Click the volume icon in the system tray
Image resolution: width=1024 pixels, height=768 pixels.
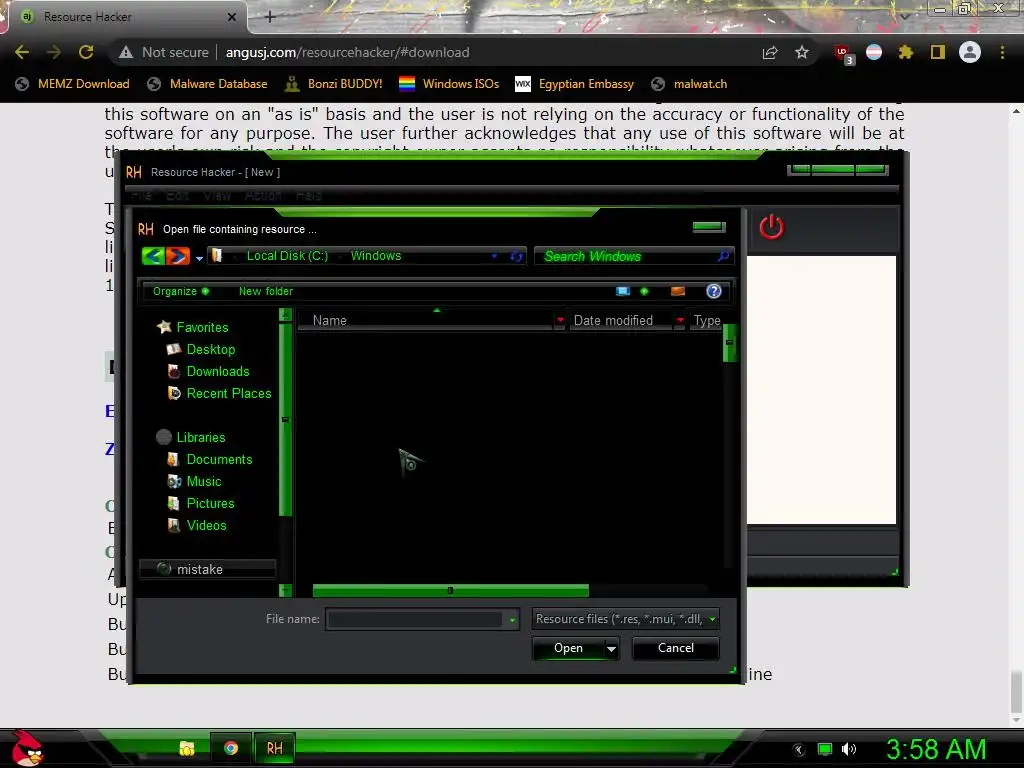pyautogui.click(x=848, y=749)
